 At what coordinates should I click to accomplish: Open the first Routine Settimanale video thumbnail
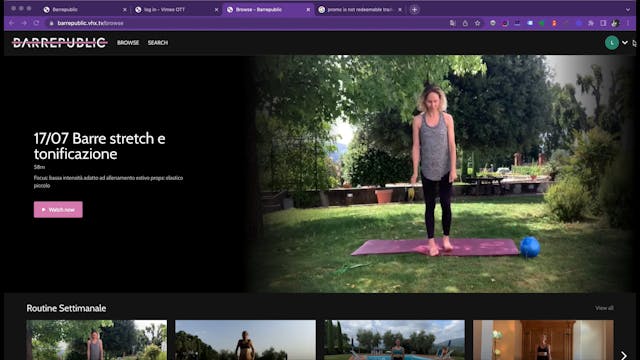(97, 340)
